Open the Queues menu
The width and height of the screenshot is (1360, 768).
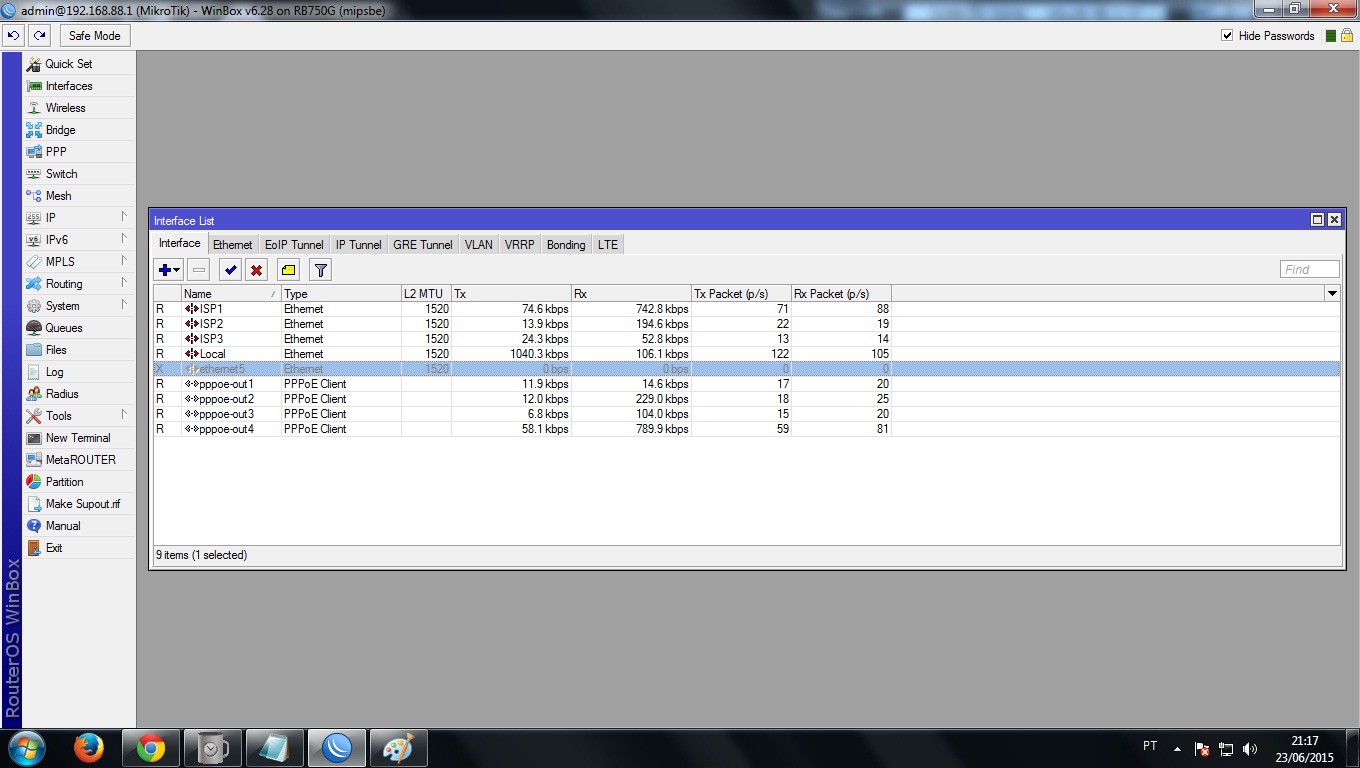coord(79,328)
